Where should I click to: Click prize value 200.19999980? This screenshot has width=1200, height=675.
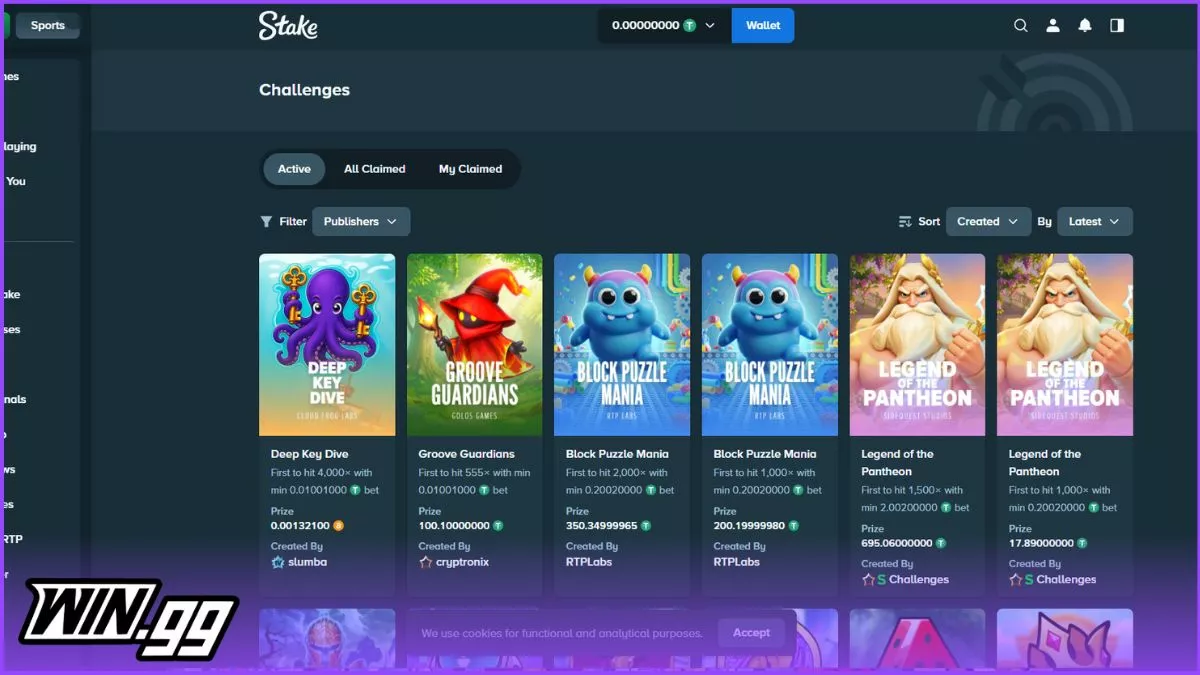(x=749, y=526)
